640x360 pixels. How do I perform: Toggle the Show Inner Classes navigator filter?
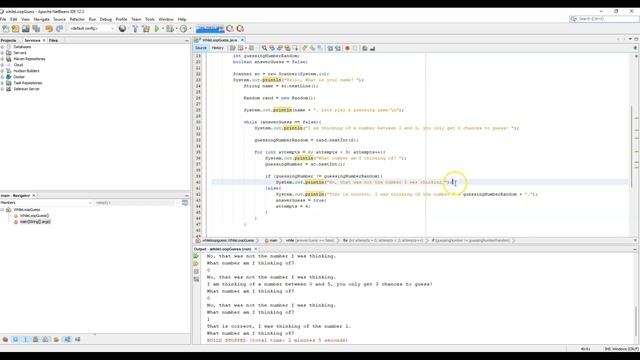click(x=45, y=339)
